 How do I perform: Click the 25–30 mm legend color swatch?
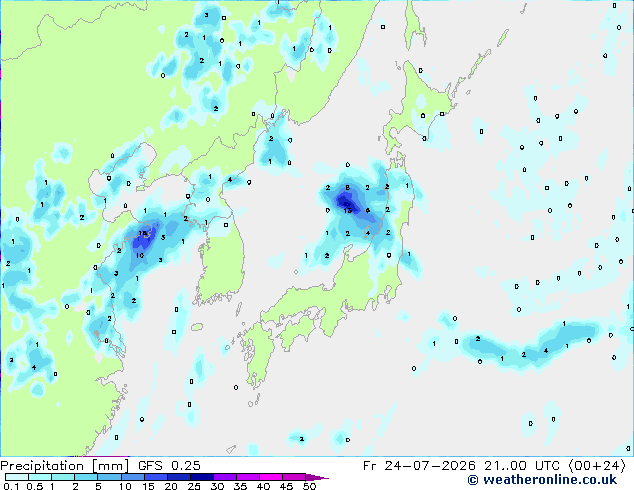tap(202, 477)
